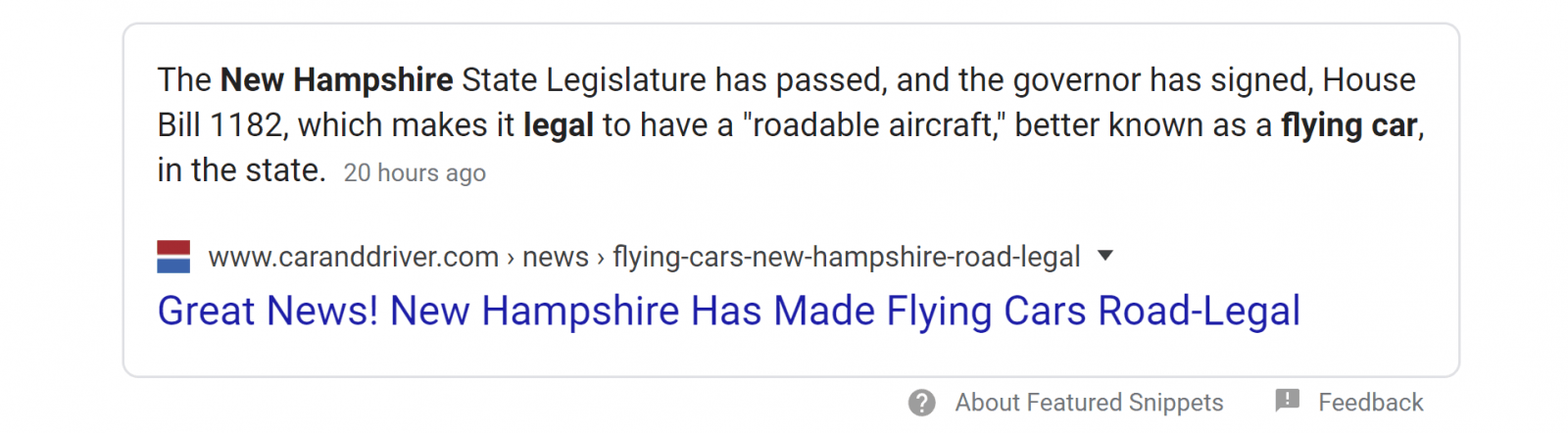The height and width of the screenshot is (433, 1568).
Task: Click the Feedback flag icon
Action: click(1287, 400)
